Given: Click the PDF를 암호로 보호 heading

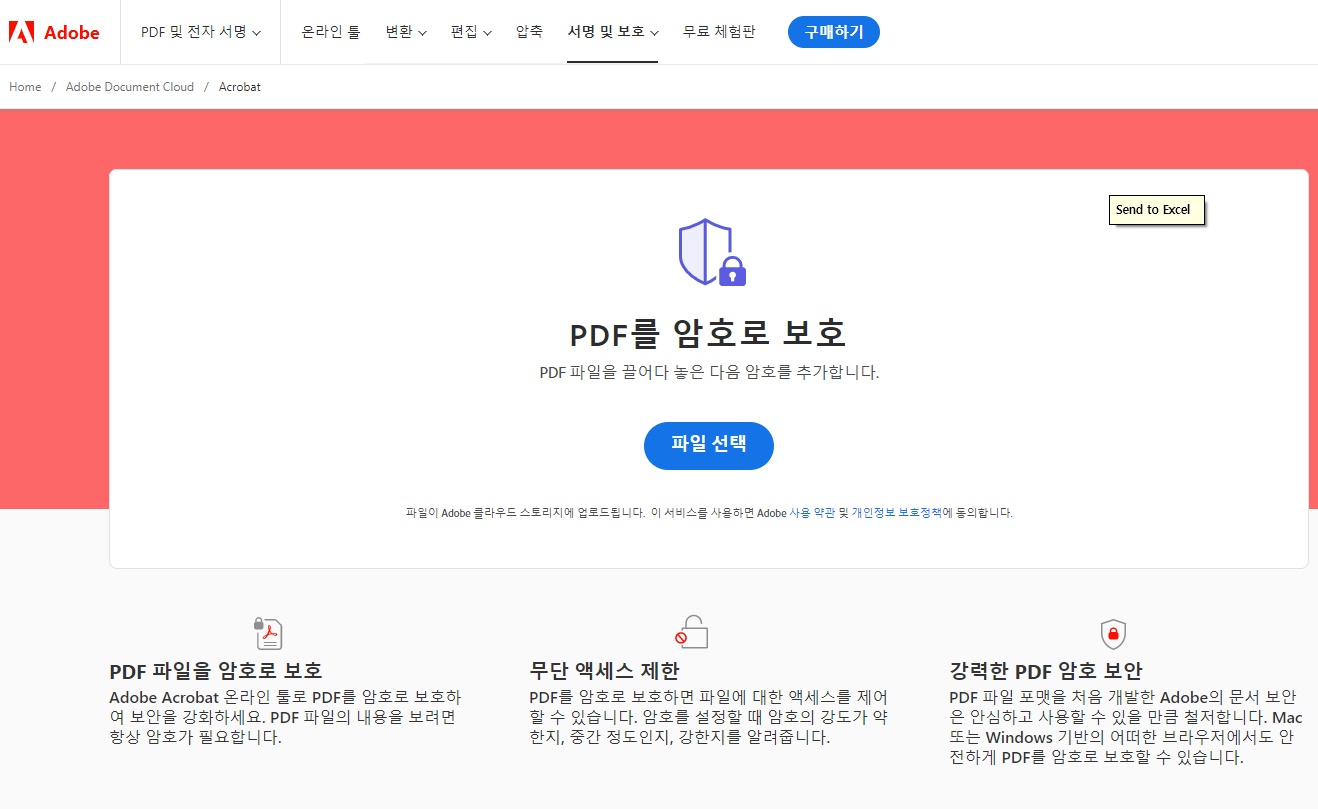Looking at the screenshot, I should (x=708, y=333).
